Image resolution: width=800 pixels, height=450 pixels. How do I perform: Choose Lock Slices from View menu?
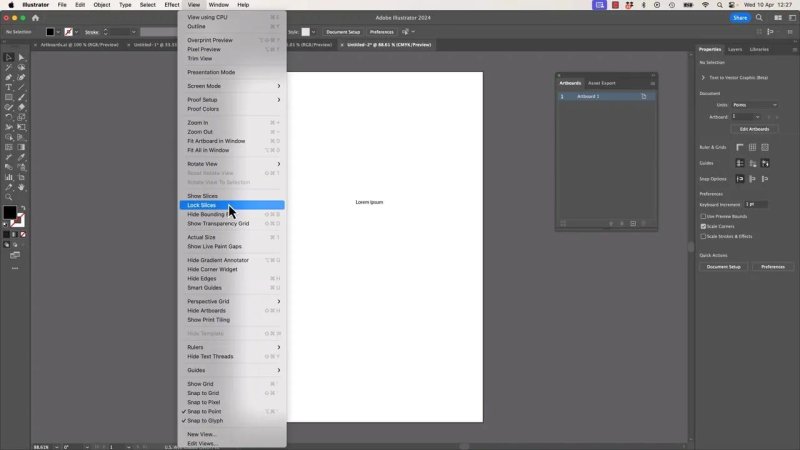[232, 205]
